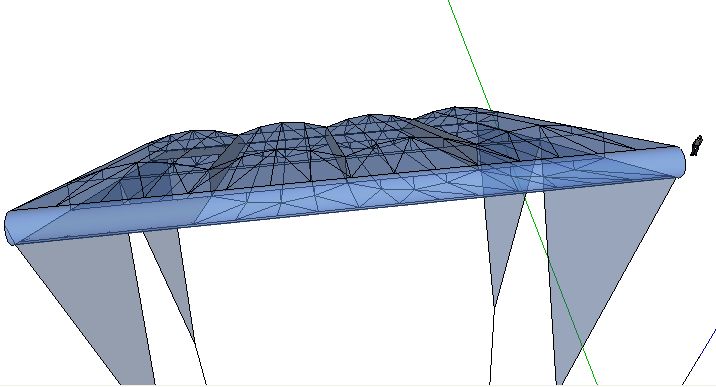This screenshot has height=387, width=716.
Task: Select the right rounded end of the tube beam
Action: click(679, 162)
